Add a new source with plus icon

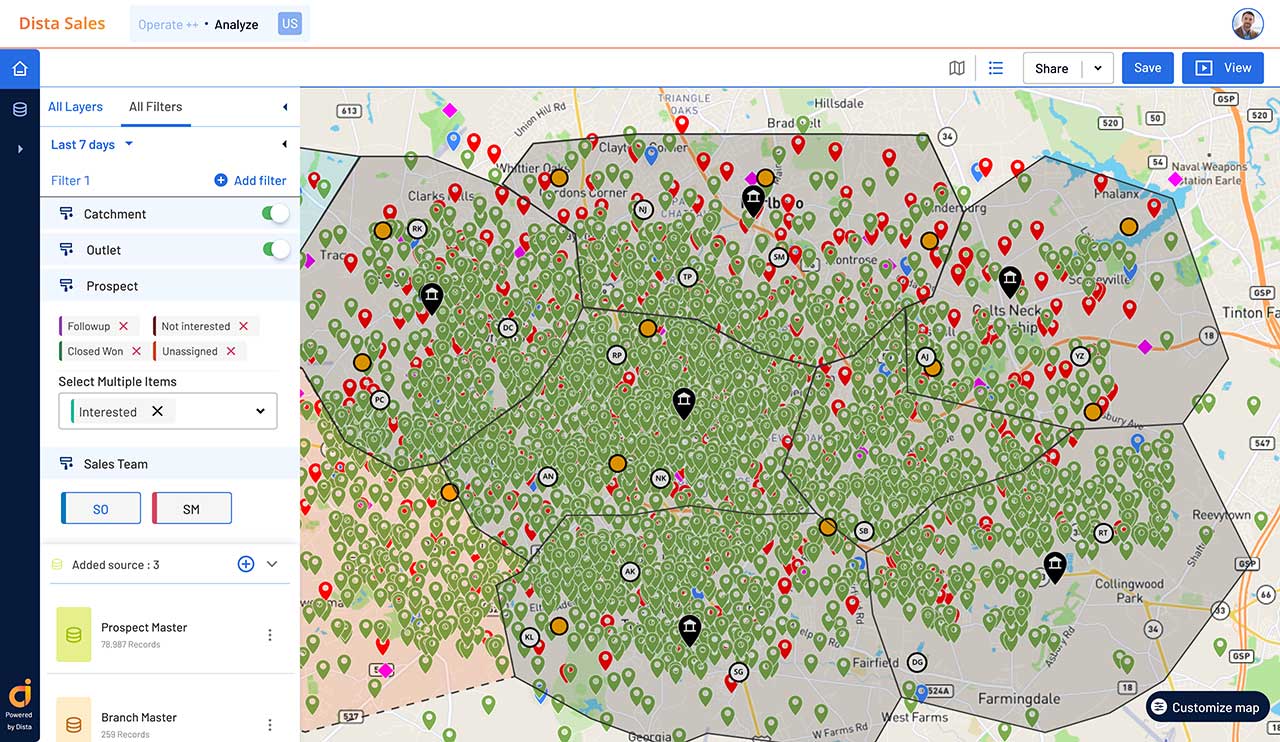tap(246, 564)
